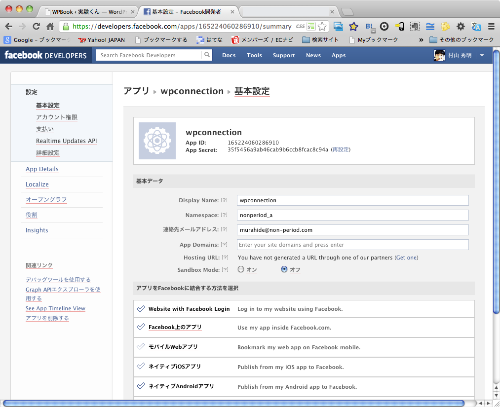
Task: Open Insights in sidebar
Action: coord(37,230)
